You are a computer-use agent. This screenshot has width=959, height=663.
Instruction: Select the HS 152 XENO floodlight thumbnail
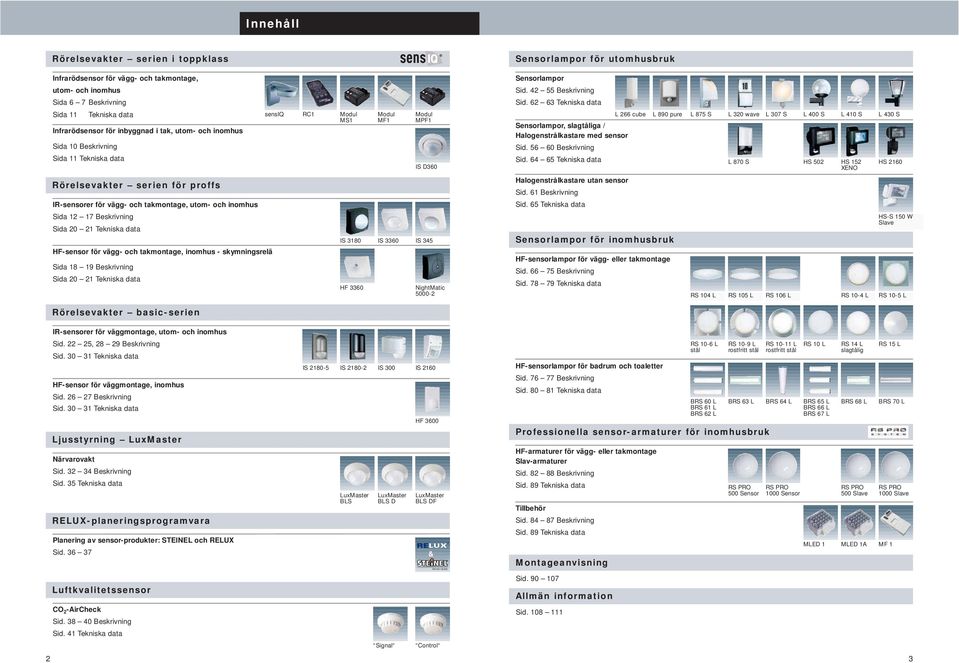coord(858,140)
